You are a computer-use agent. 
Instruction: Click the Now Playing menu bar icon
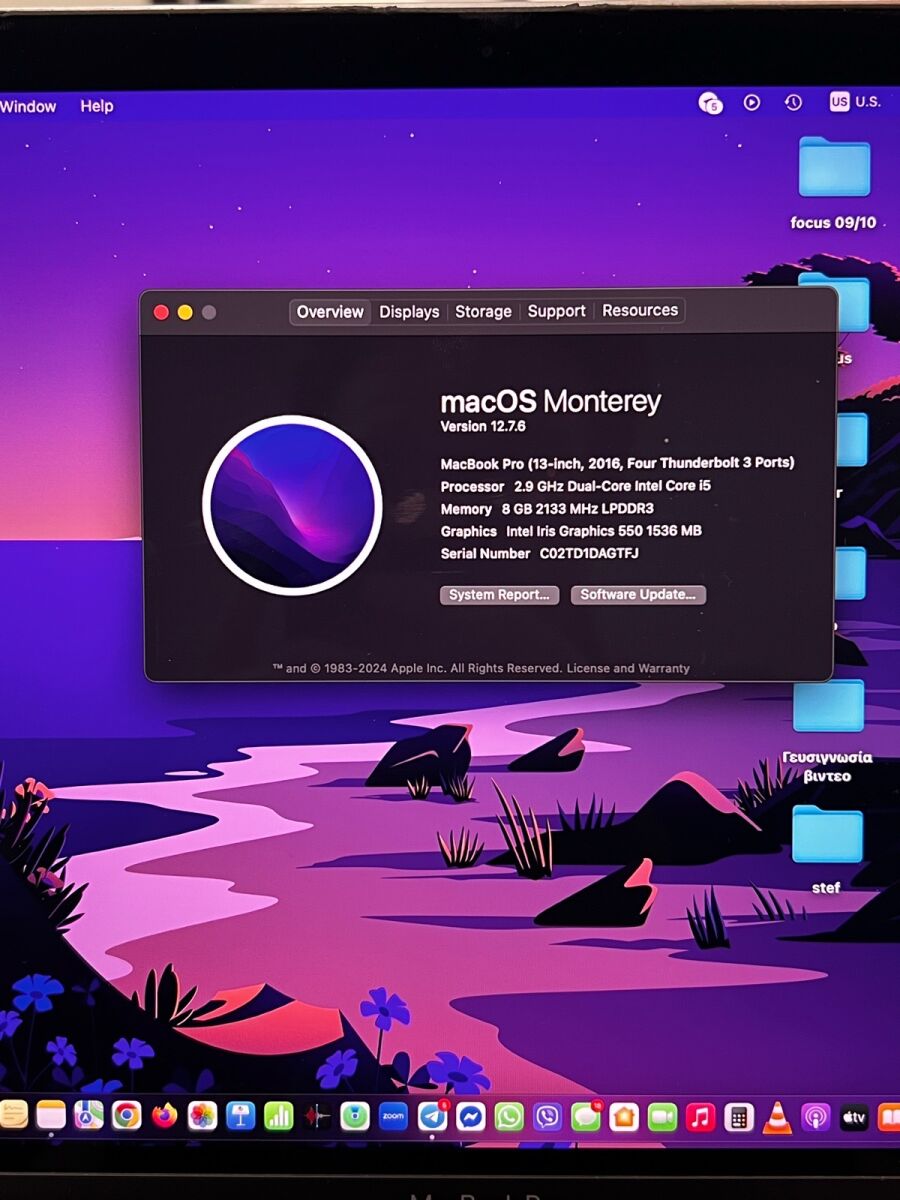(x=752, y=102)
